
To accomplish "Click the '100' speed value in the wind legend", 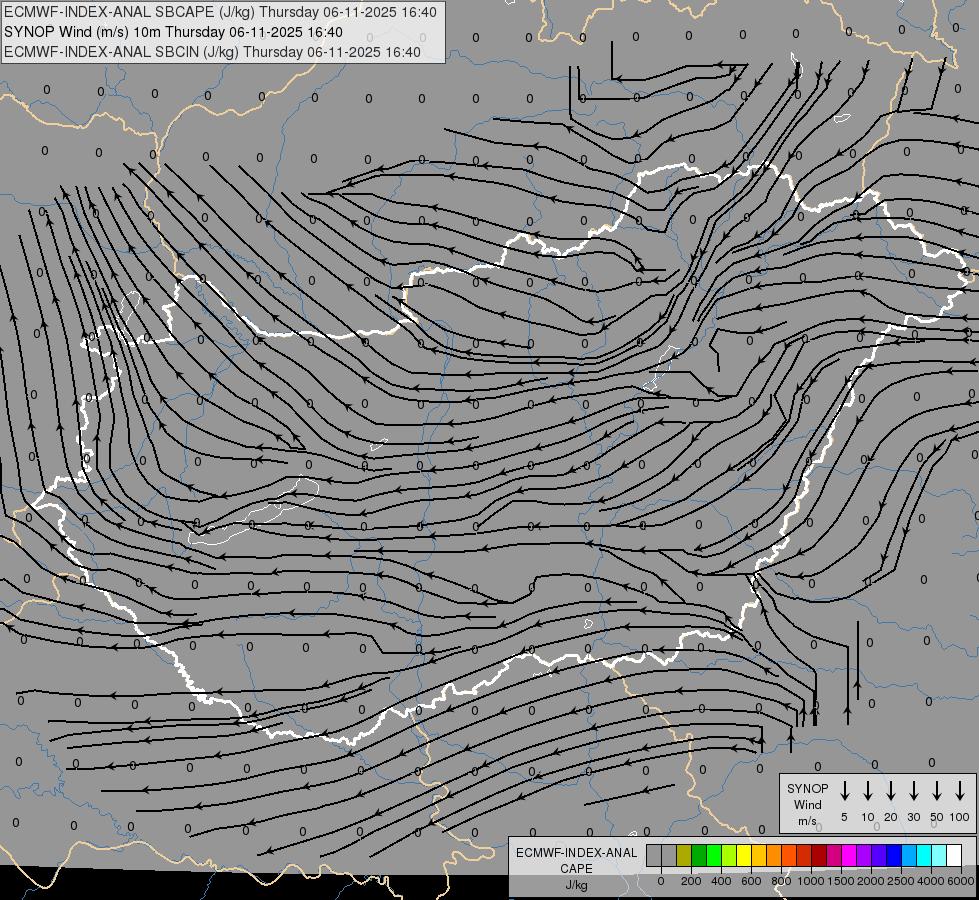I will pyautogui.click(x=960, y=817).
